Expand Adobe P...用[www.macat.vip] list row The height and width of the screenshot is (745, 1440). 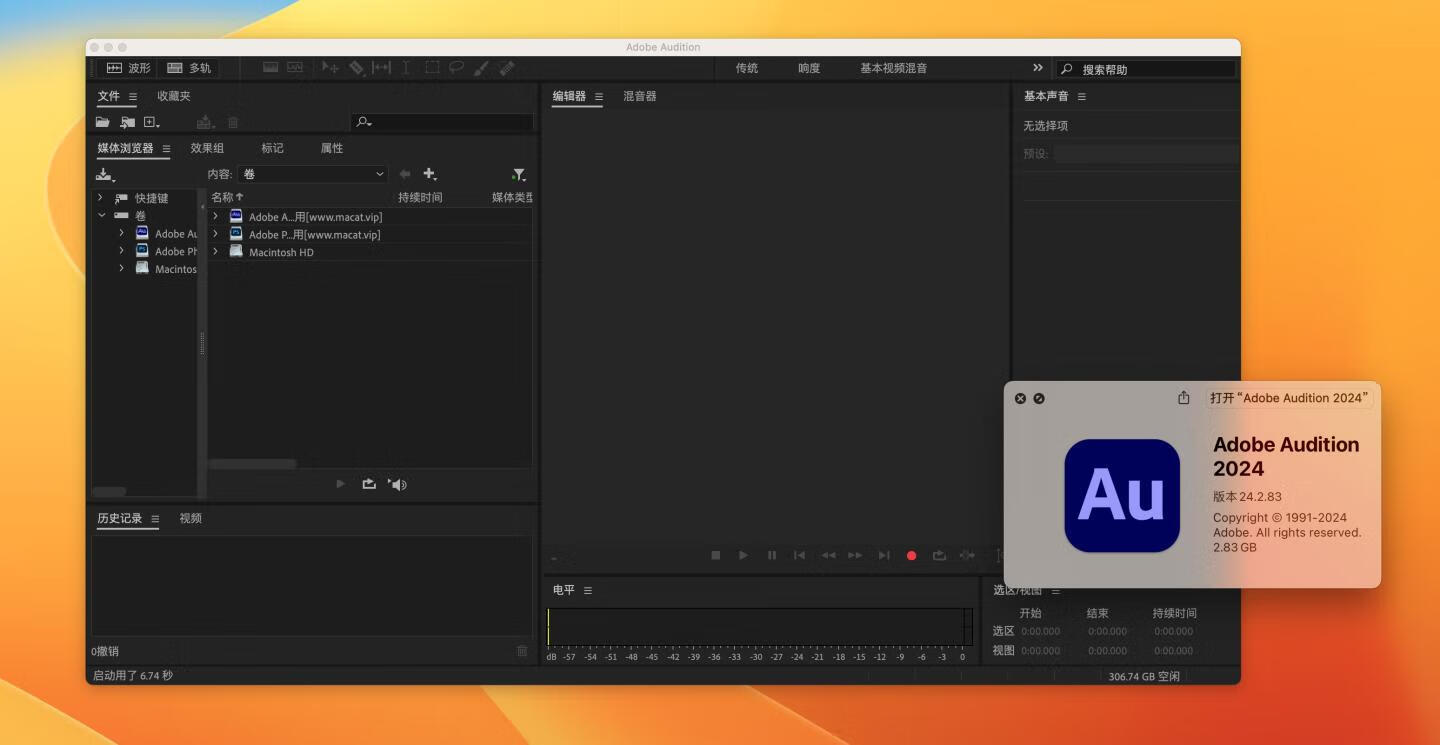point(215,234)
